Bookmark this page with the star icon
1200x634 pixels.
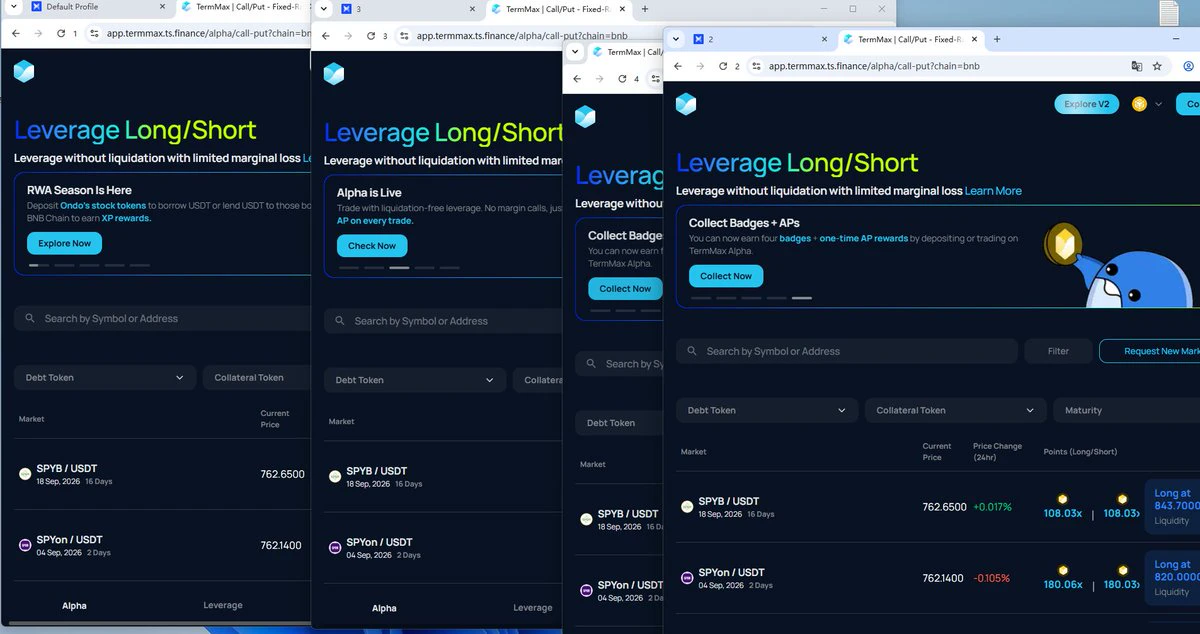coord(1157,66)
